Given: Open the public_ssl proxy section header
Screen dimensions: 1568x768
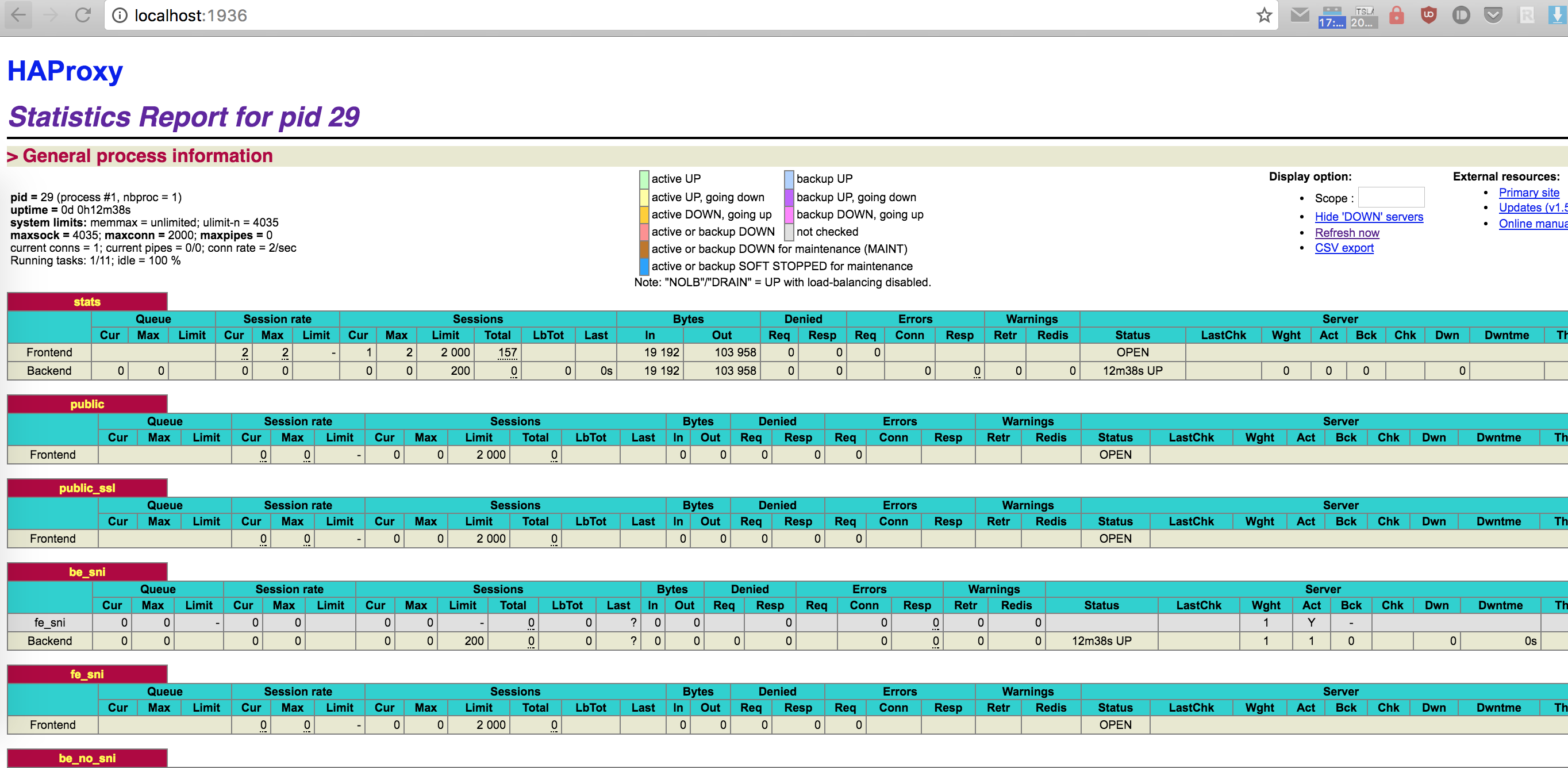Looking at the screenshot, I should tap(87, 488).
